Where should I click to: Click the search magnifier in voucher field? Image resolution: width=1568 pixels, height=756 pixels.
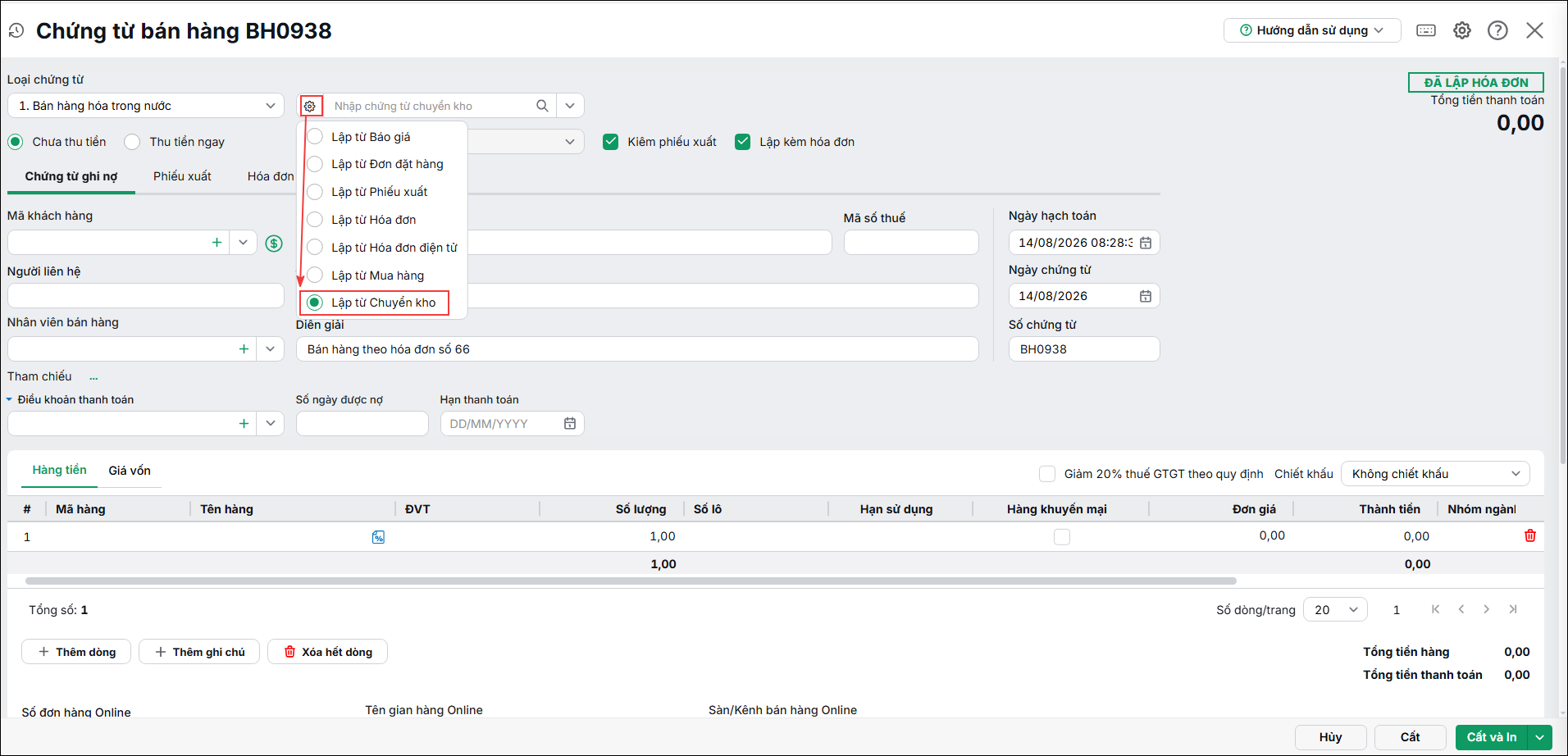click(542, 106)
